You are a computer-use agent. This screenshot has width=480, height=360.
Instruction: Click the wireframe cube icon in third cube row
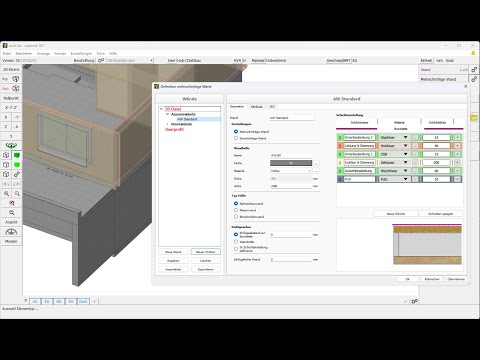[6, 174]
